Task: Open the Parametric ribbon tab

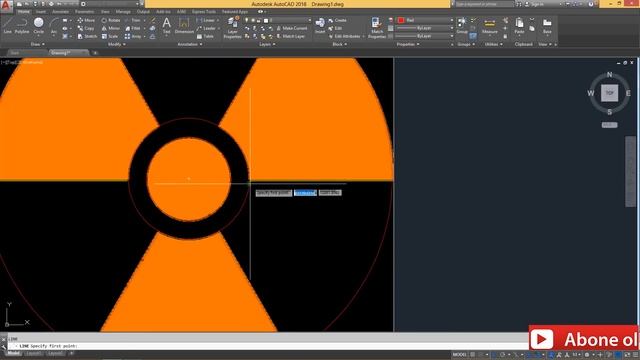Action: (x=84, y=12)
